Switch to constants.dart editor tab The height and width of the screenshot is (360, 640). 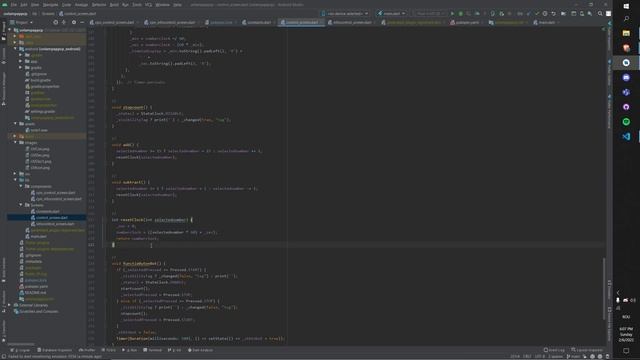(x=259, y=22)
